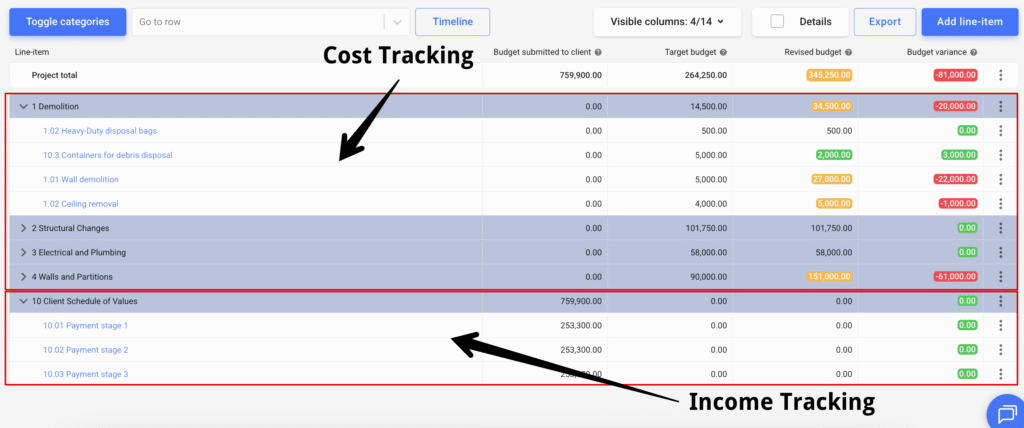Open the kebab menu for Payment stage 2
Image resolution: width=1024 pixels, height=428 pixels.
(x=1000, y=350)
